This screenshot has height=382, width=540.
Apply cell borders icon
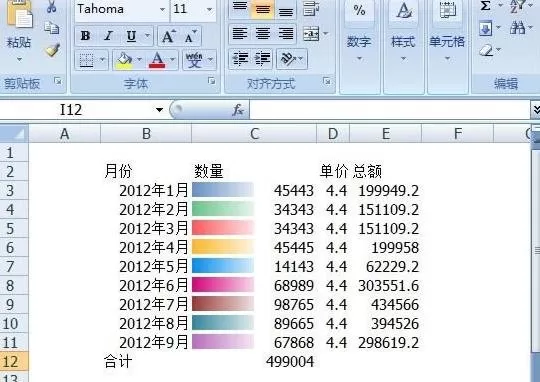(86, 60)
